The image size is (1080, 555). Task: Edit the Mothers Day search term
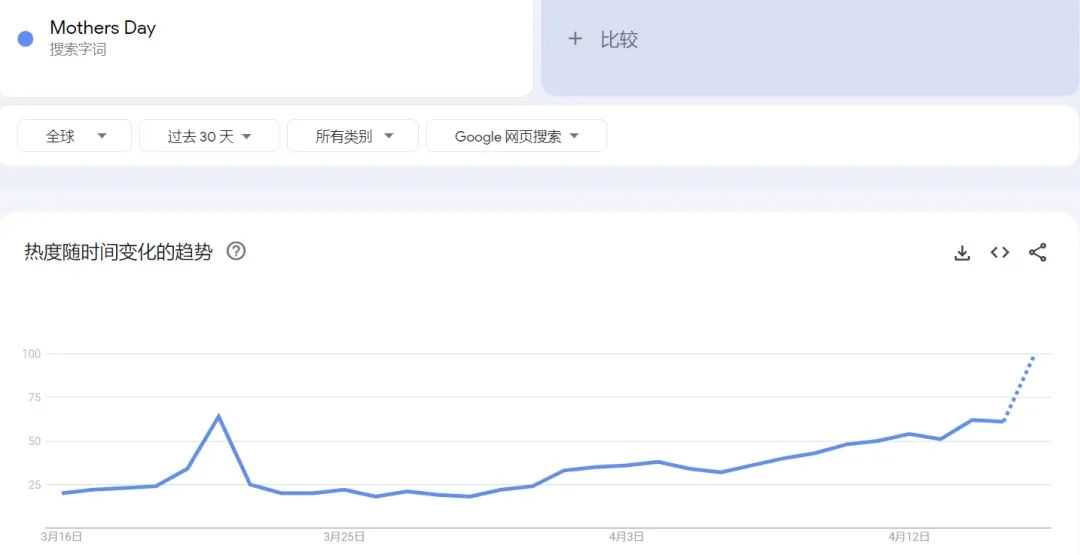[103, 28]
